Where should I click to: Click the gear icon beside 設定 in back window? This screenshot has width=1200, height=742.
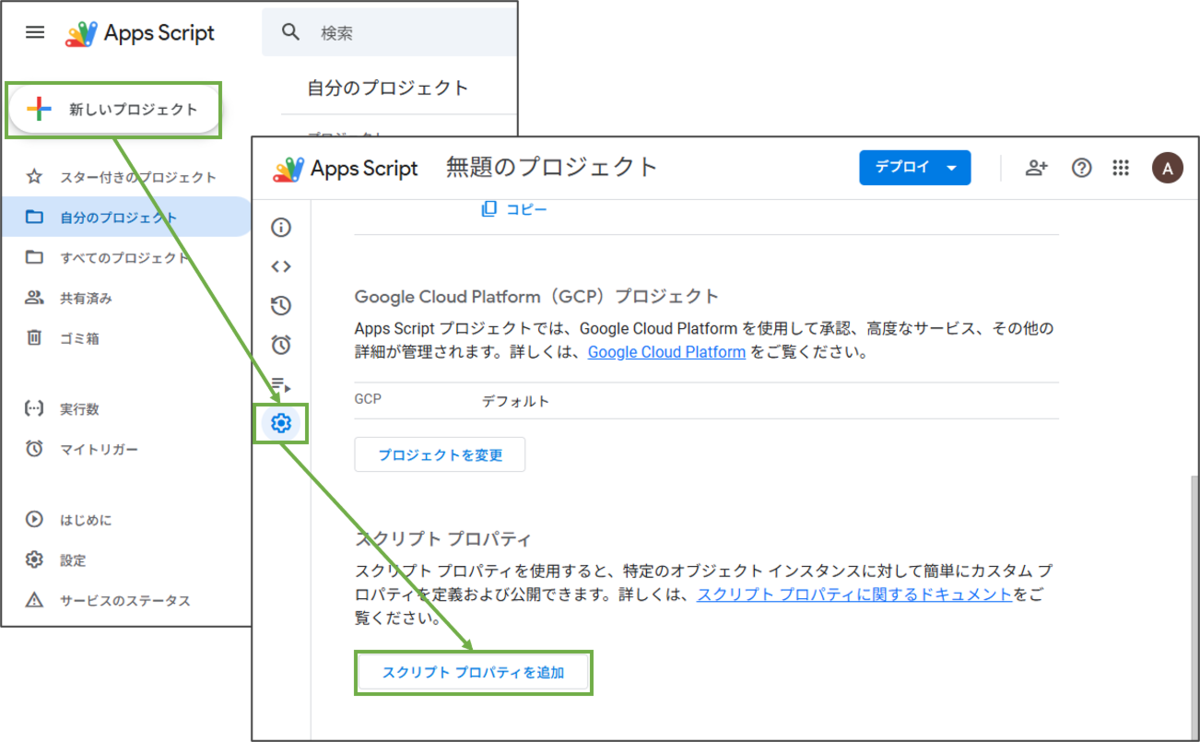[x=35, y=560]
